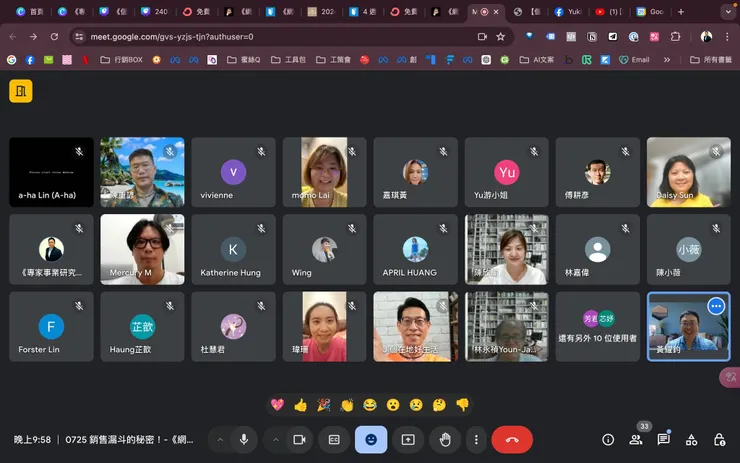This screenshot has height=463, width=740.
Task: Switch to the tab labeled 202
Action: click(322, 12)
